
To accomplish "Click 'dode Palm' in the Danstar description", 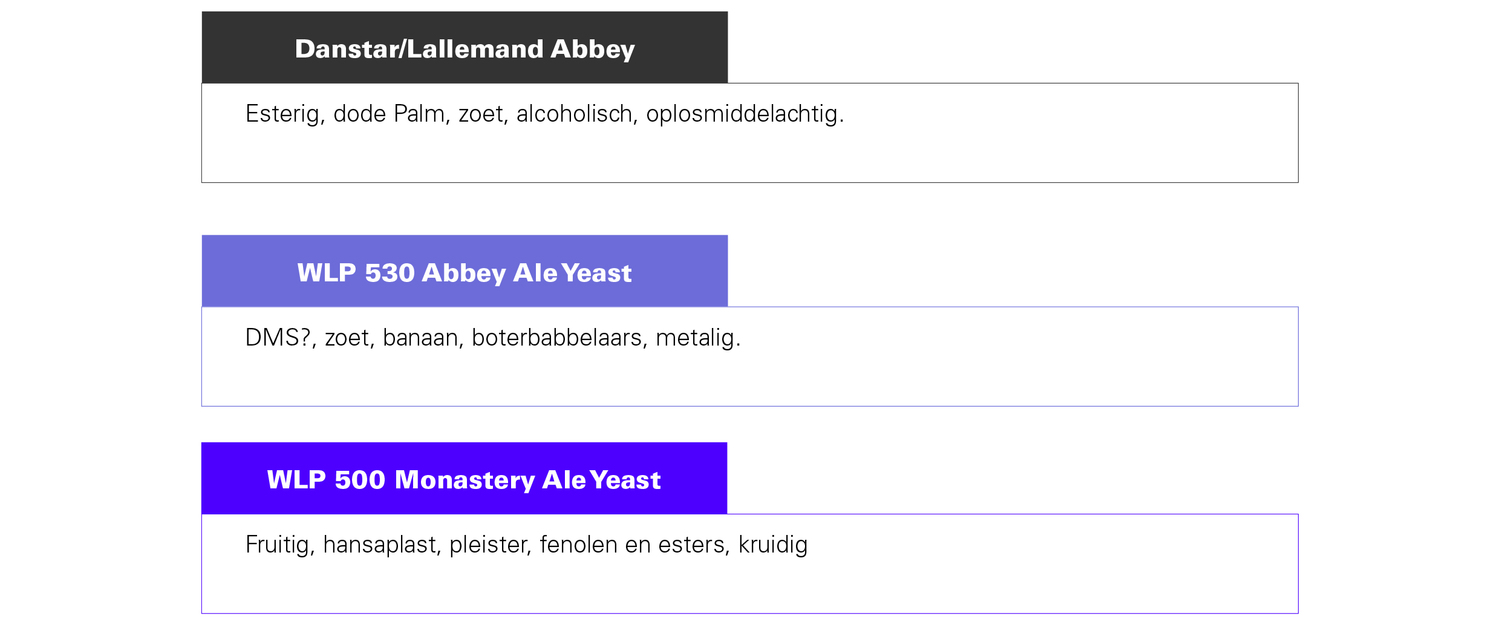I will pyautogui.click(x=391, y=114).
